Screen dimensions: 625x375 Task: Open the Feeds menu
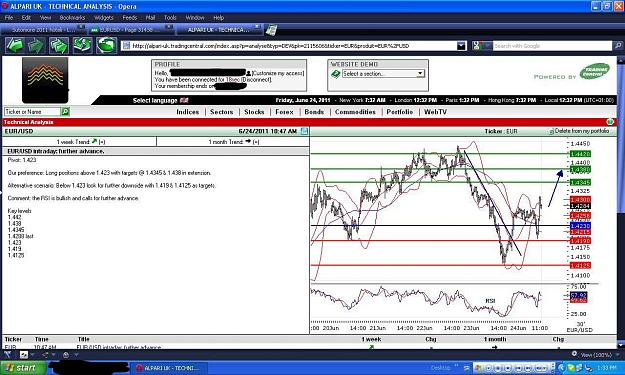pyautogui.click(x=130, y=18)
